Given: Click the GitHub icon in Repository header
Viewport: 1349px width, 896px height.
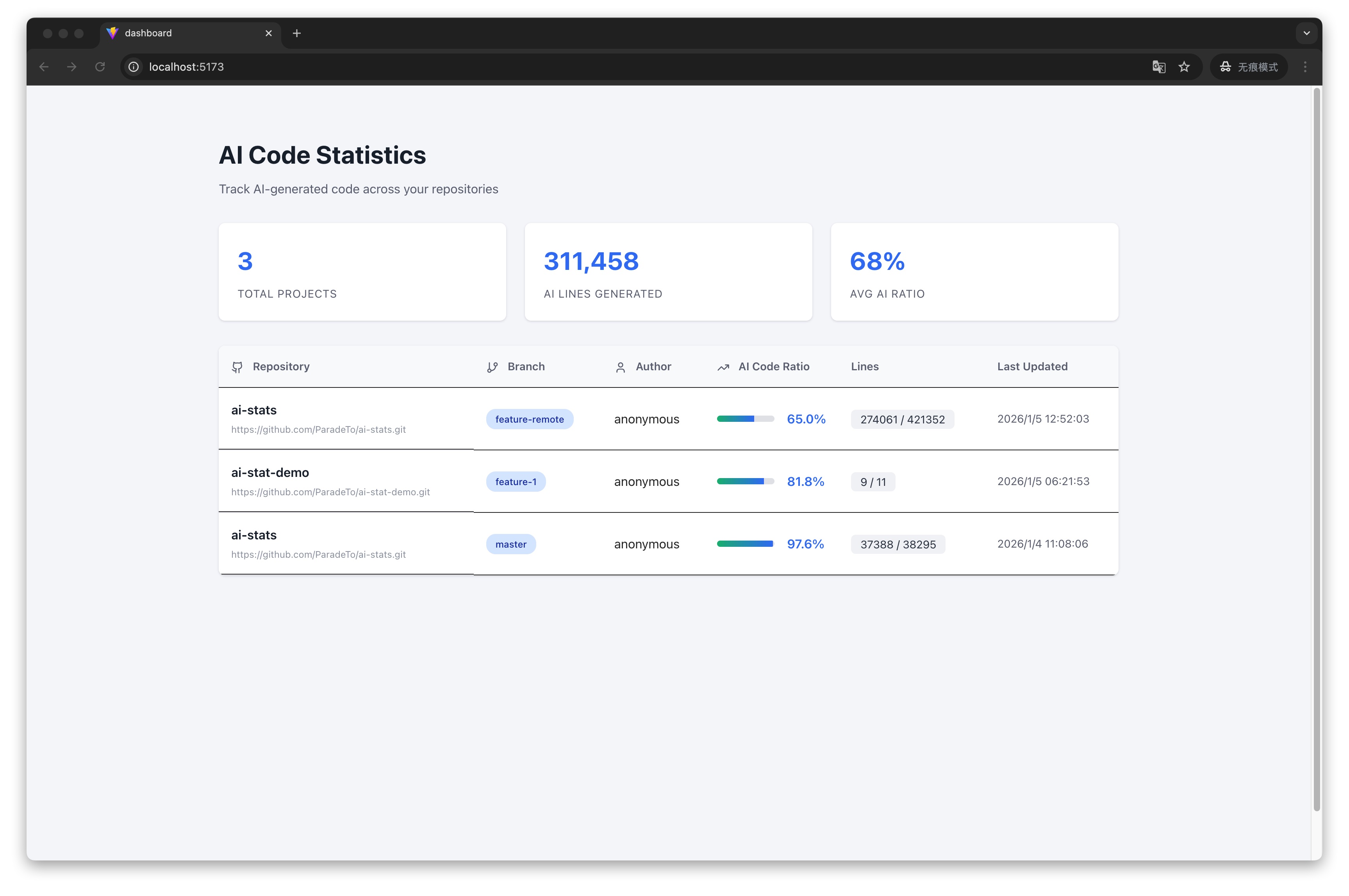Looking at the screenshot, I should tap(237, 367).
